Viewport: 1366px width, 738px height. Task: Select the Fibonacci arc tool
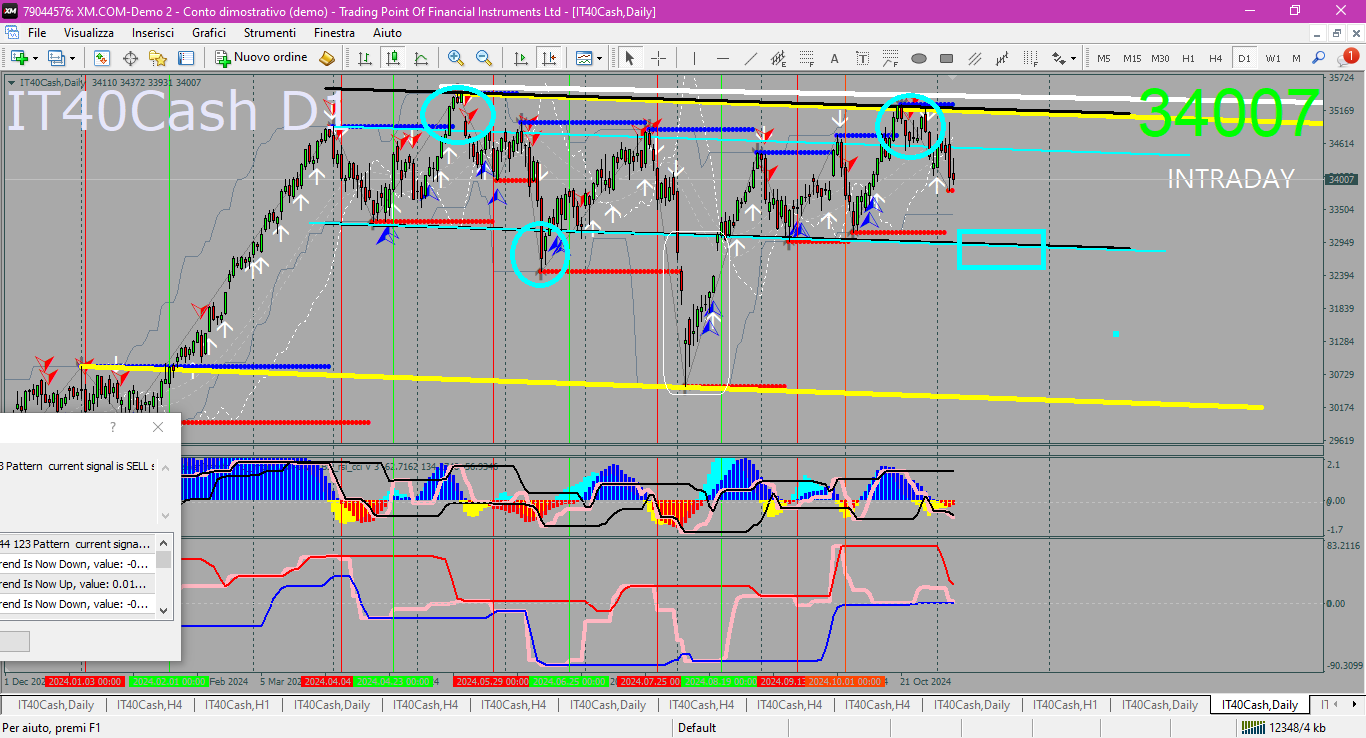[891, 58]
